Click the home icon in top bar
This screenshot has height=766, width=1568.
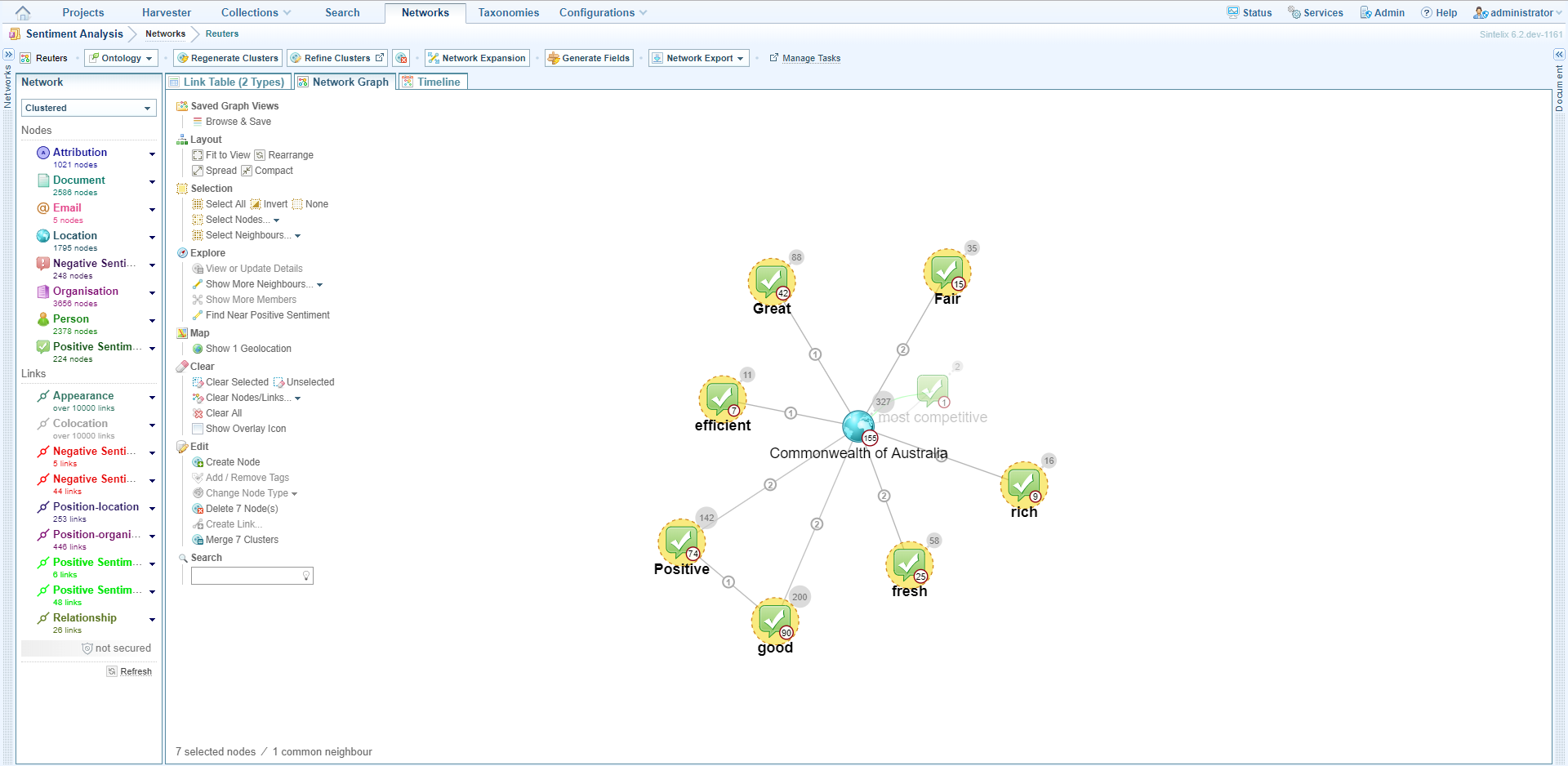23,13
